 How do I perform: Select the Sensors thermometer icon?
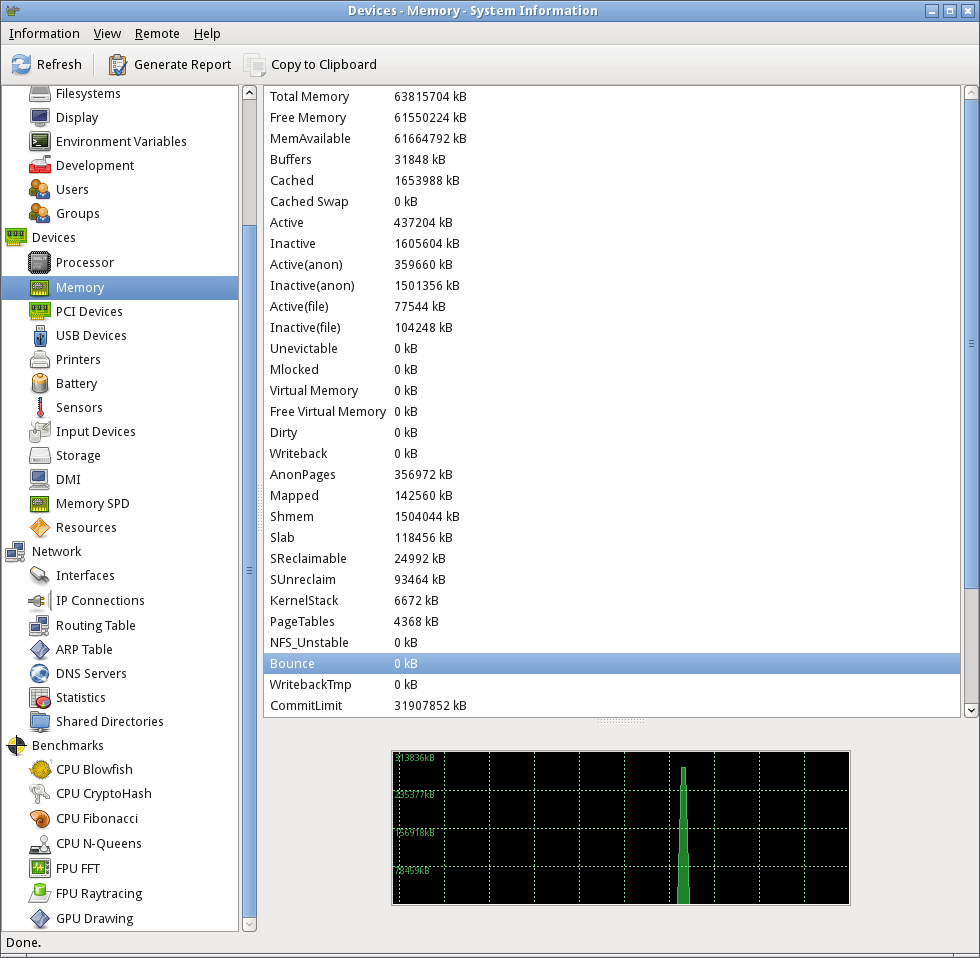pyautogui.click(x=40, y=407)
